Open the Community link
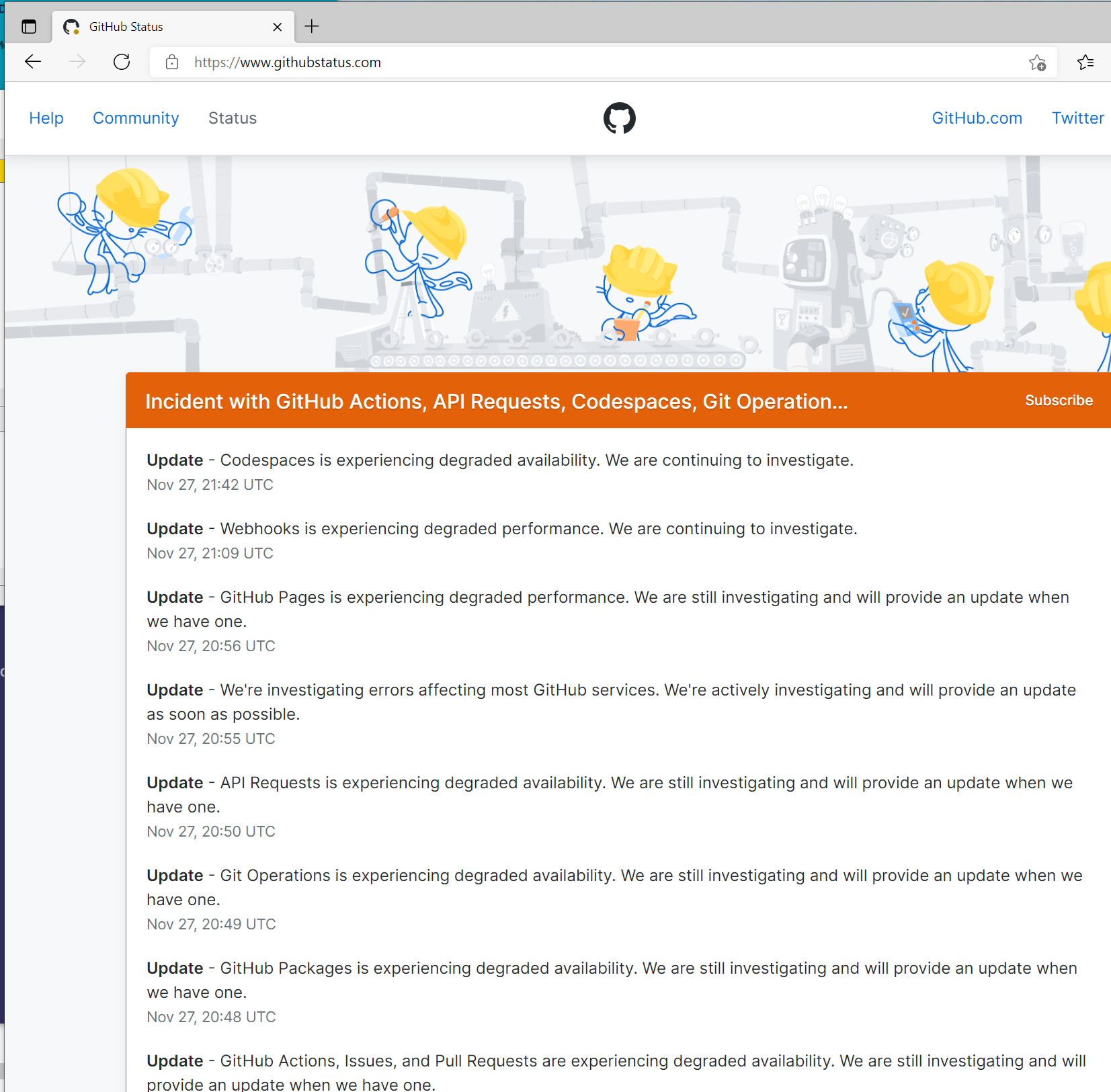Image resolution: width=1111 pixels, height=1092 pixels. tap(136, 118)
